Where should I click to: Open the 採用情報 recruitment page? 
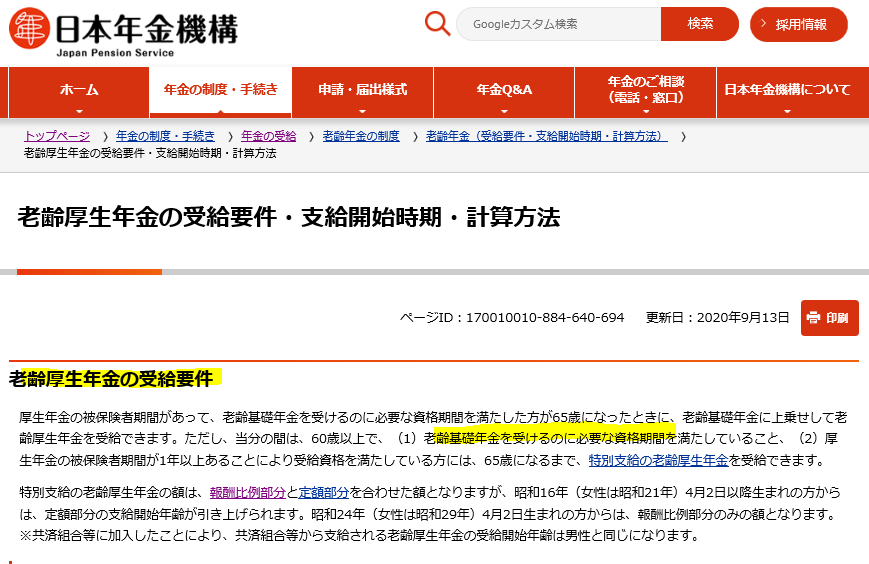[798, 24]
